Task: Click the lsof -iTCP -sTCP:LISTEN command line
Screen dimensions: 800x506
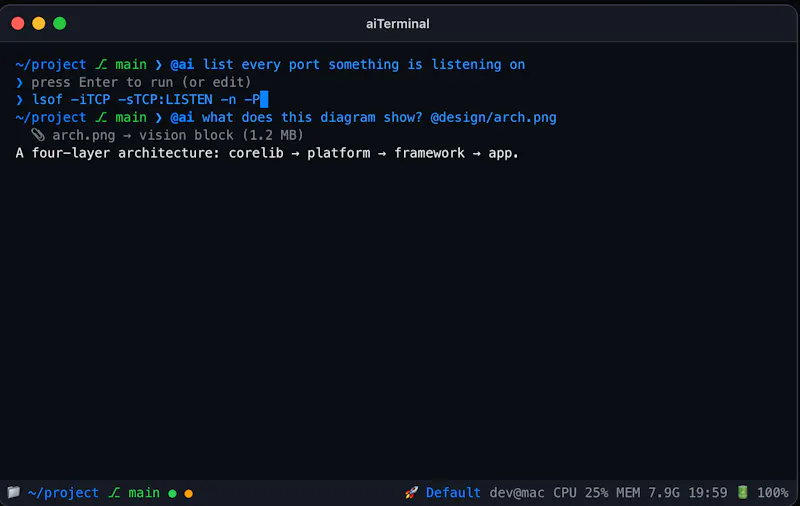Action: click(x=146, y=99)
